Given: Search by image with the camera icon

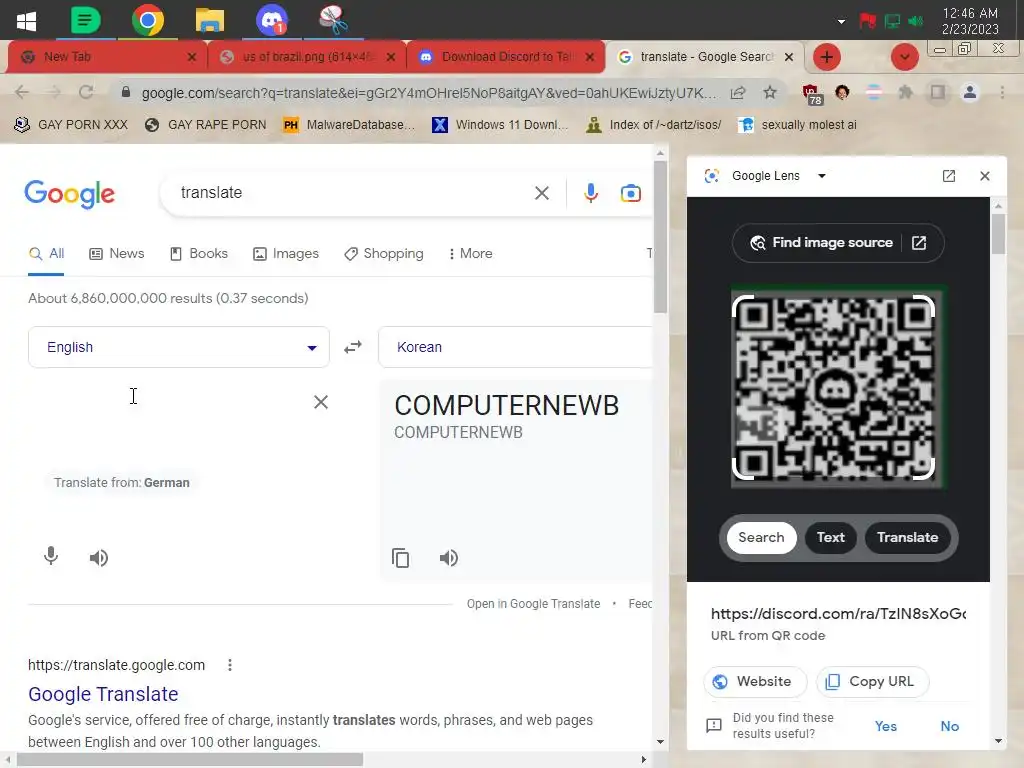Looking at the screenshot, I should click(630, 193).
